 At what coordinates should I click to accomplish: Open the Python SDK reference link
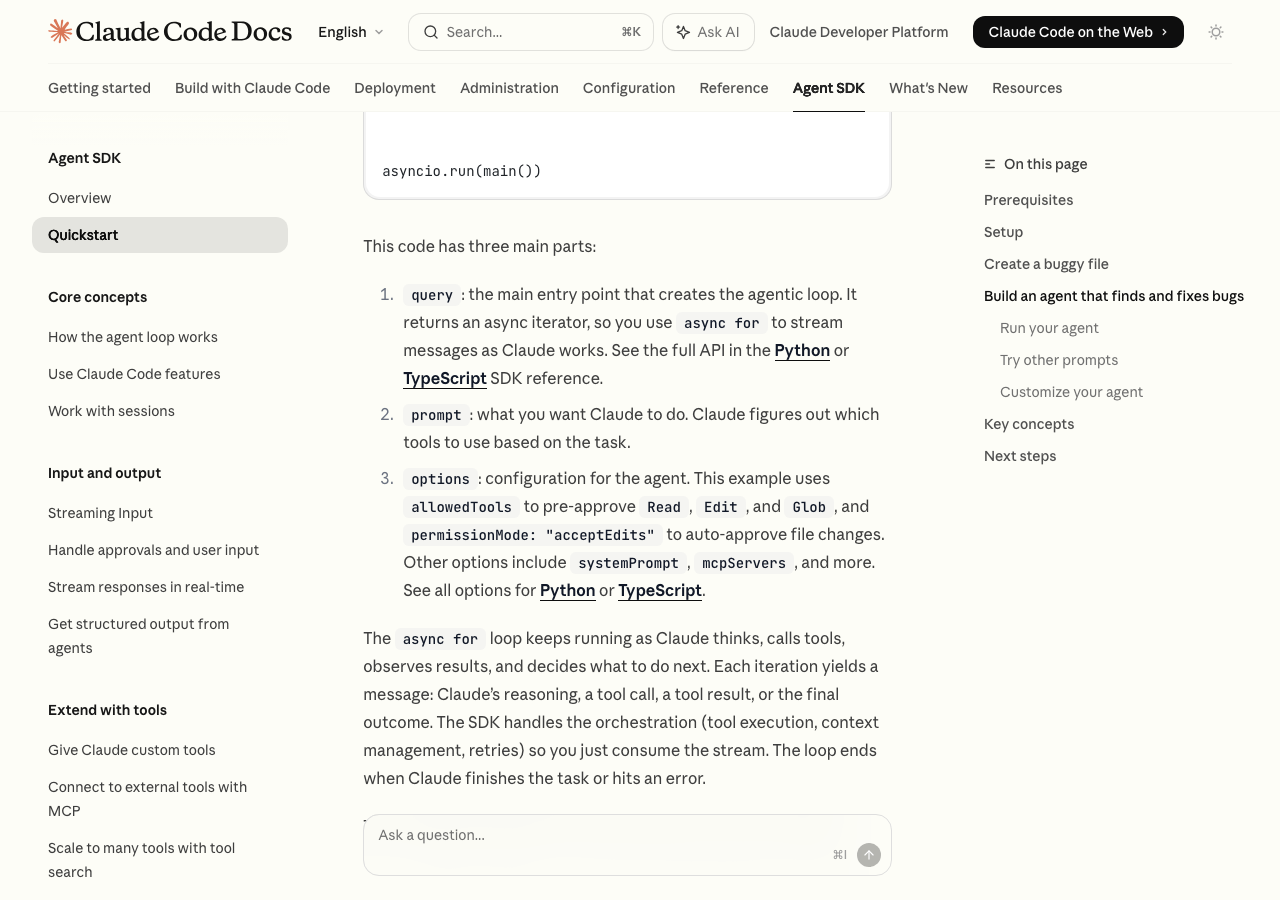click(801, 350)
